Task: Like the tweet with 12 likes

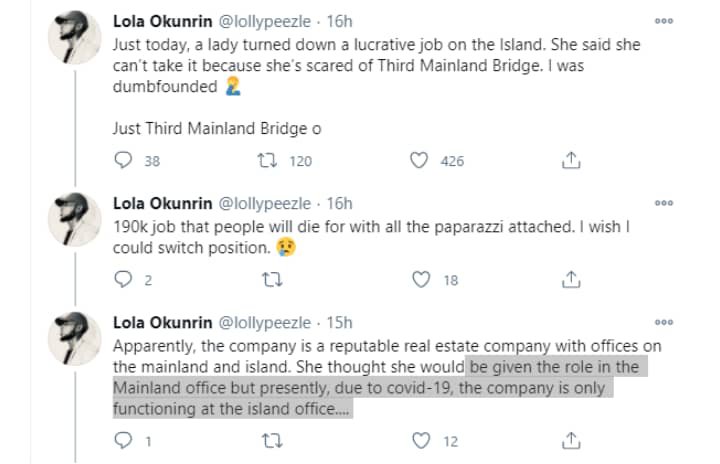Action: [420, 440]
